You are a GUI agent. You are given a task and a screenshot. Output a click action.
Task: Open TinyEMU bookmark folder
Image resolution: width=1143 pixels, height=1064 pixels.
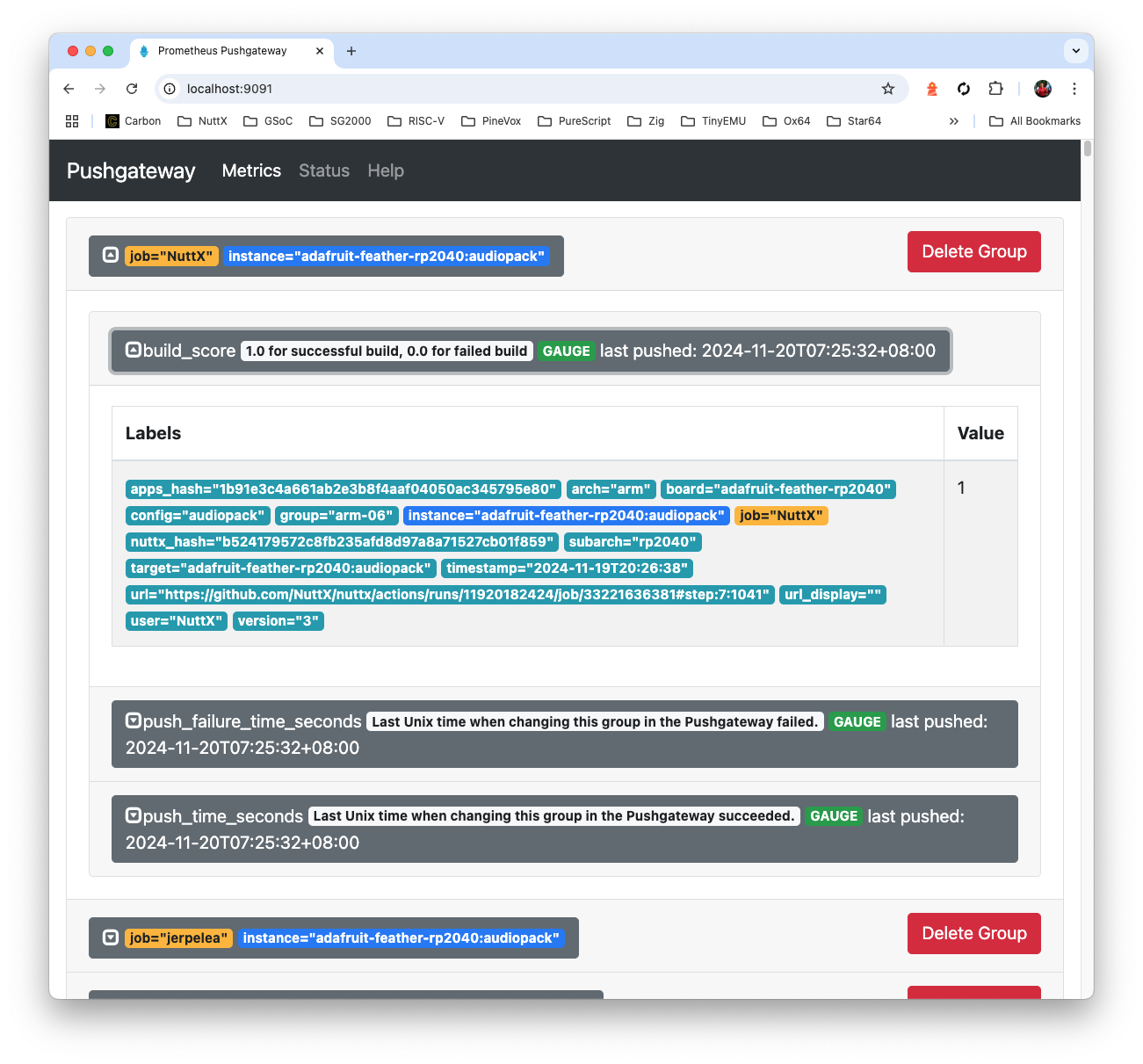pyautogui.click(x=713, y=121)
